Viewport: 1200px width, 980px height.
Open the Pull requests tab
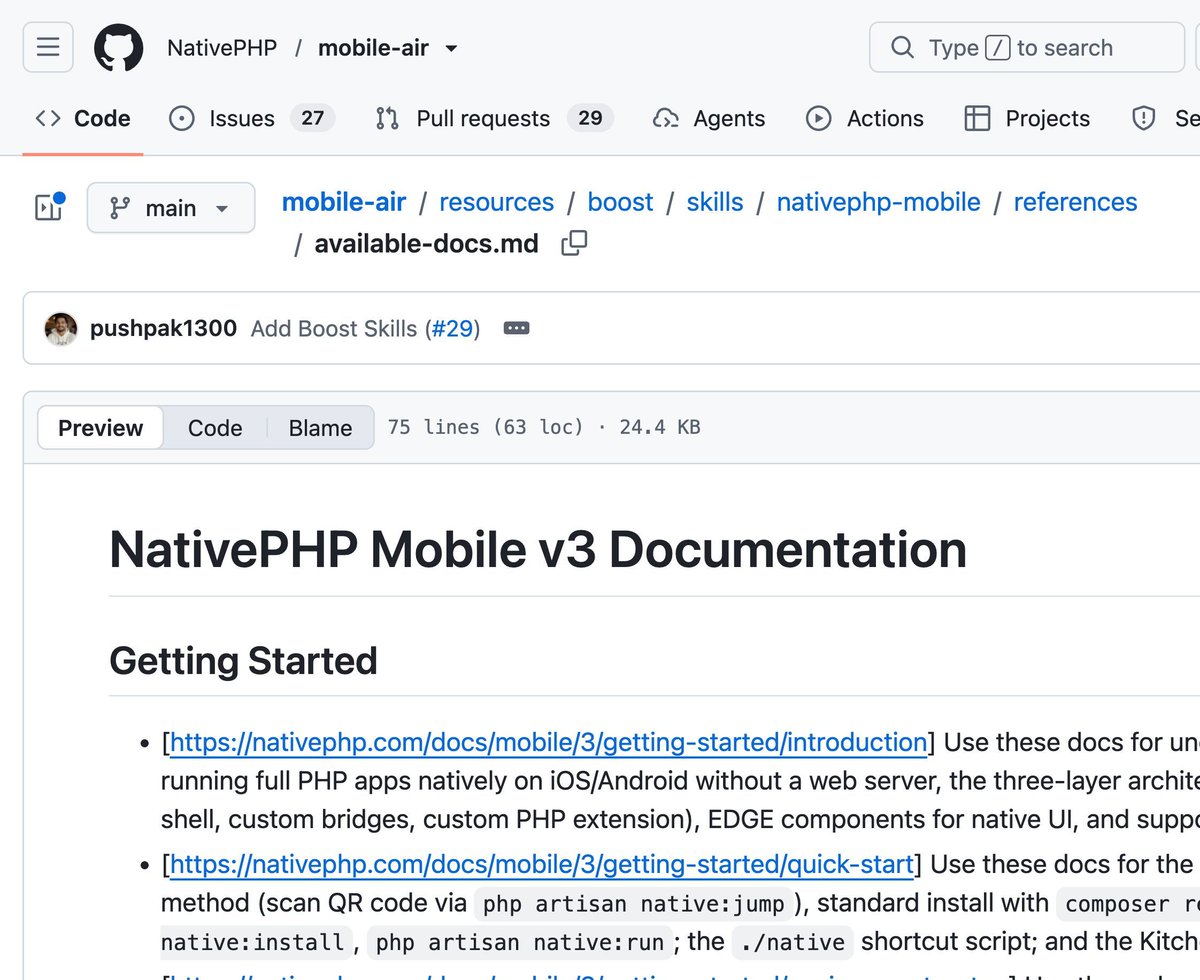494,118
